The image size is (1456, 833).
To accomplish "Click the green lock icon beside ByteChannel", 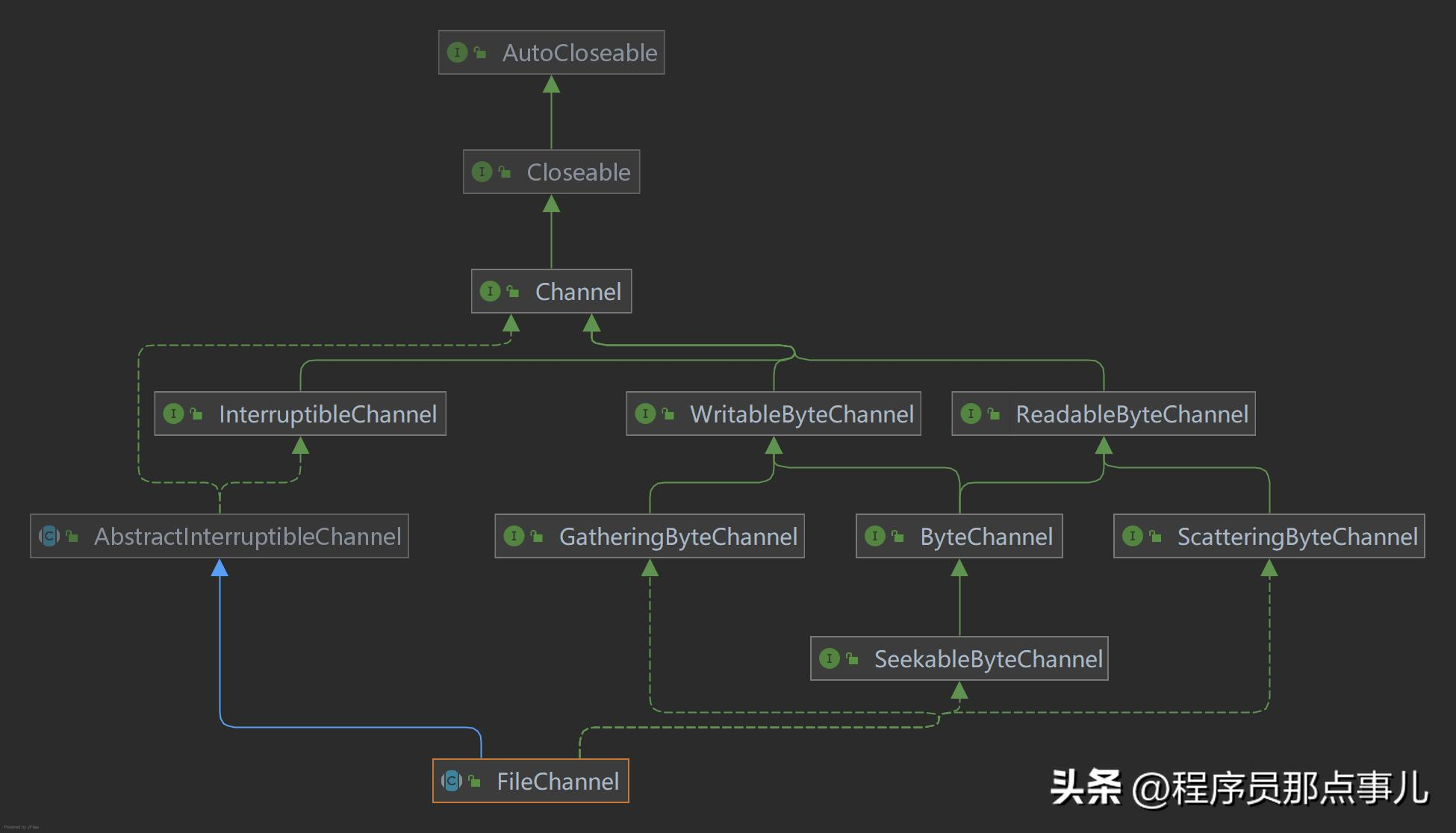I will point(897,536).
